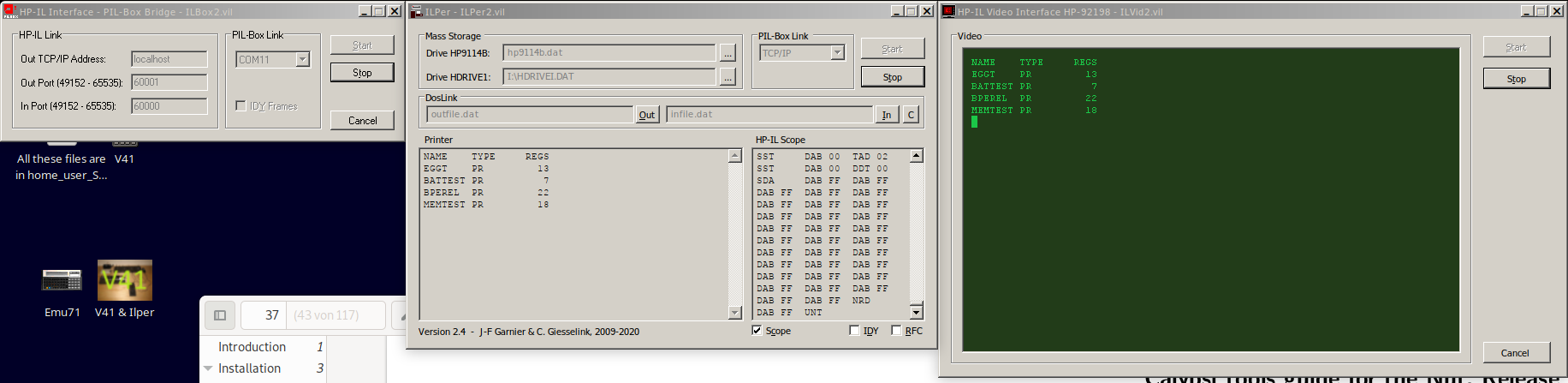Select Introduction in the document outline
Viewport: 1568px width, 383px height.
pos(252,347)
